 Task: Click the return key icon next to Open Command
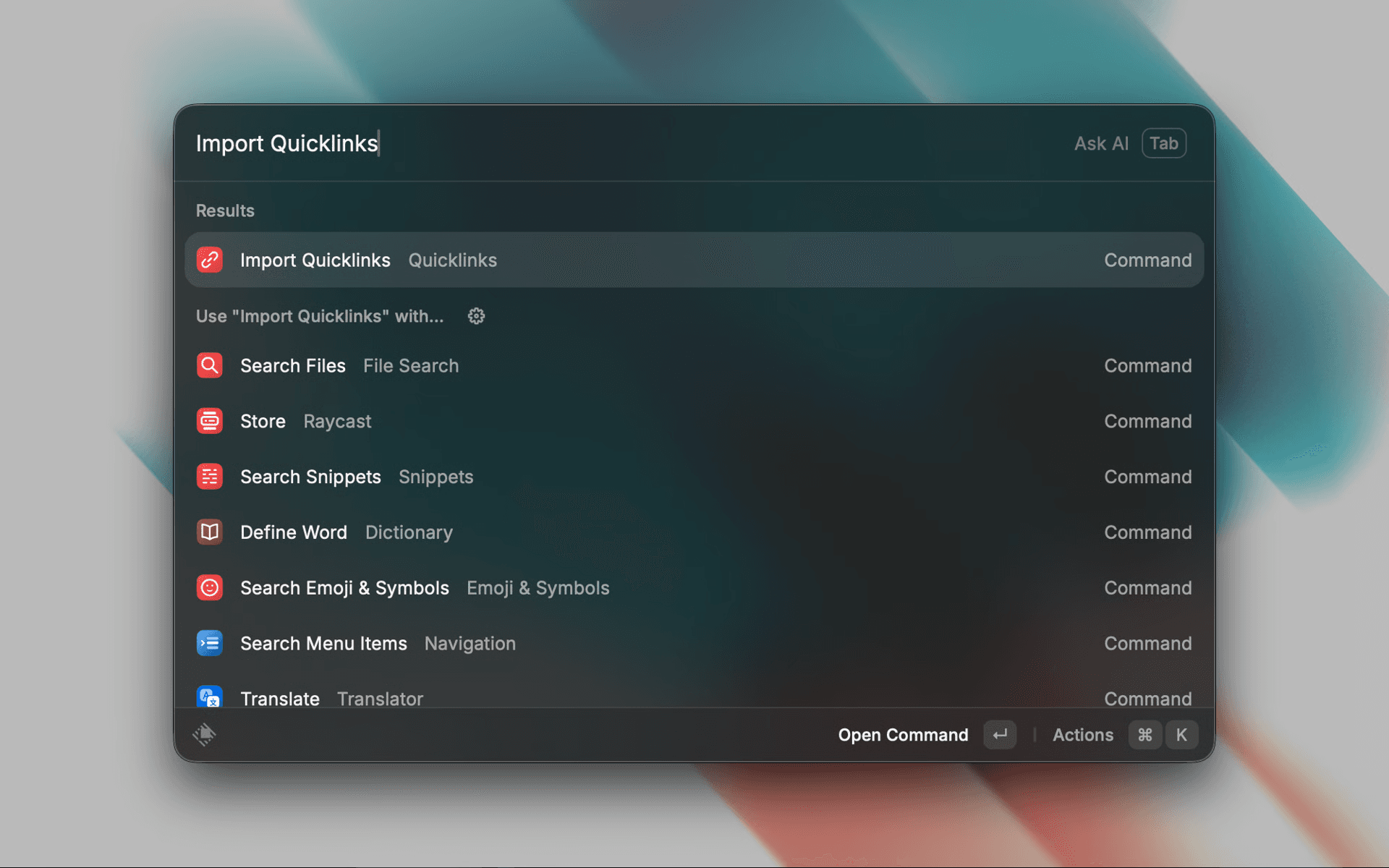coord(999,734)
